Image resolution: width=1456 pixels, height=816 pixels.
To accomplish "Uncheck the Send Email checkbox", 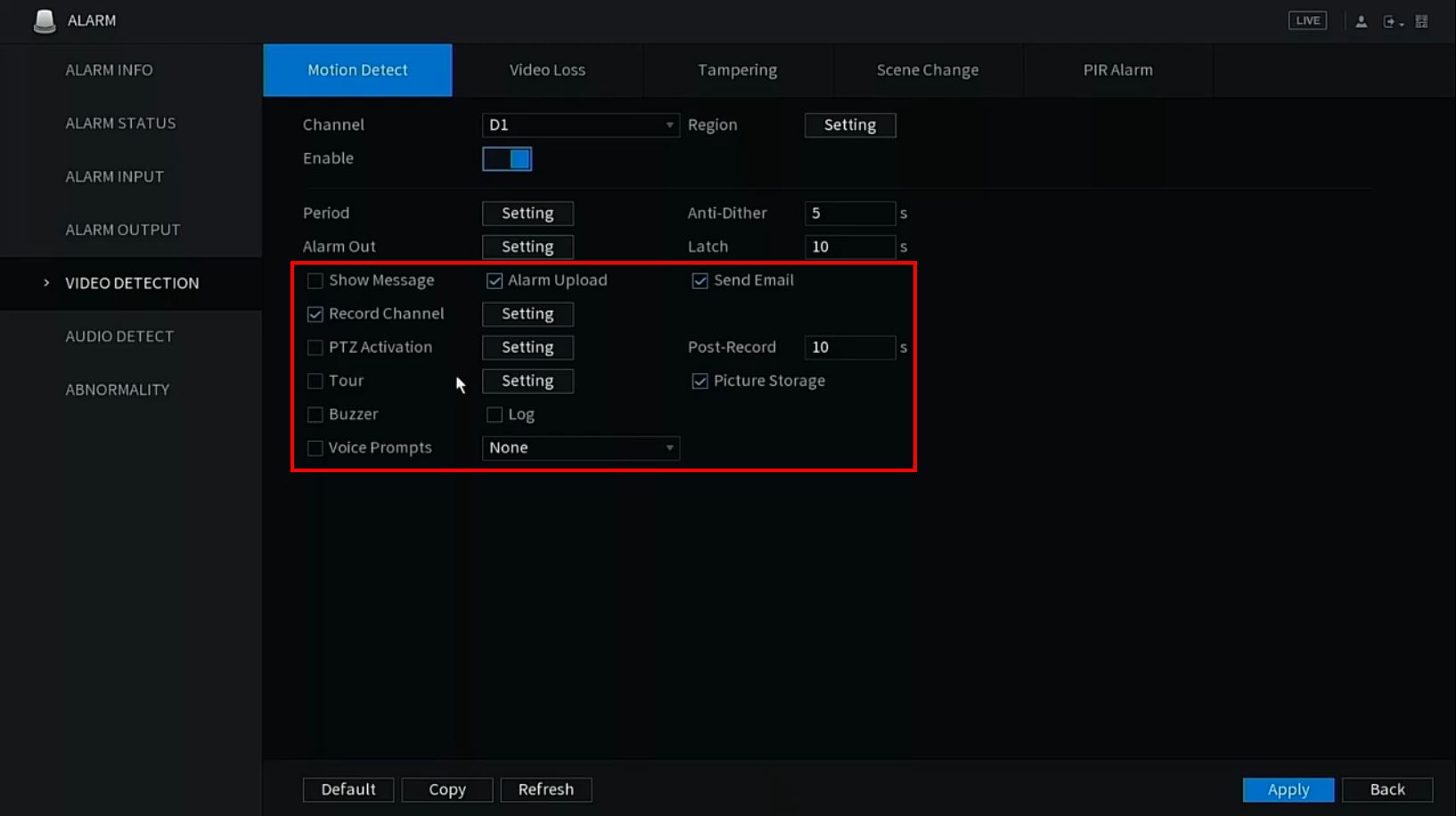I will [x=700, y=281].
